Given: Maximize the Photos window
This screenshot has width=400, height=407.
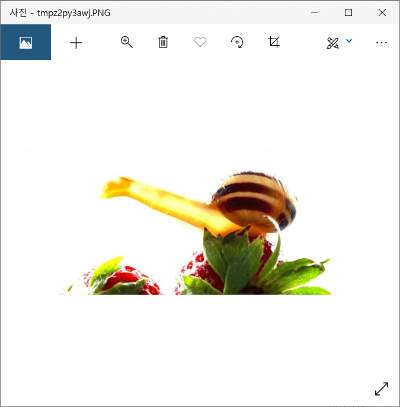Looking at the screenshot, I should click(348, 13).
